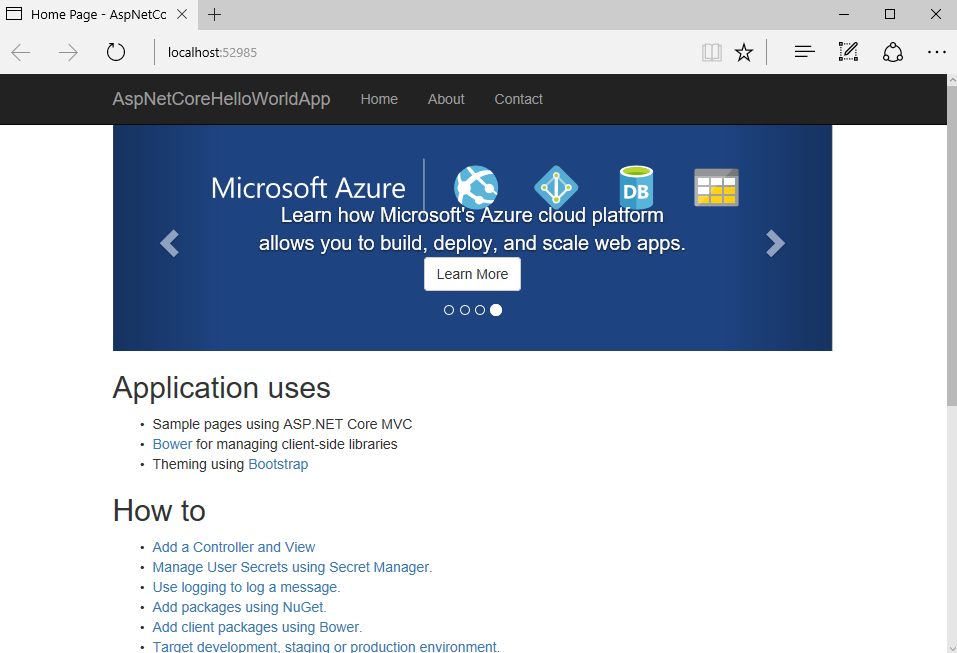Select the Home Page - AspNetCo tab
Image resolution: width=957 pixels, height=653 pixels.
pyautogui.click(x=99, y=15)
